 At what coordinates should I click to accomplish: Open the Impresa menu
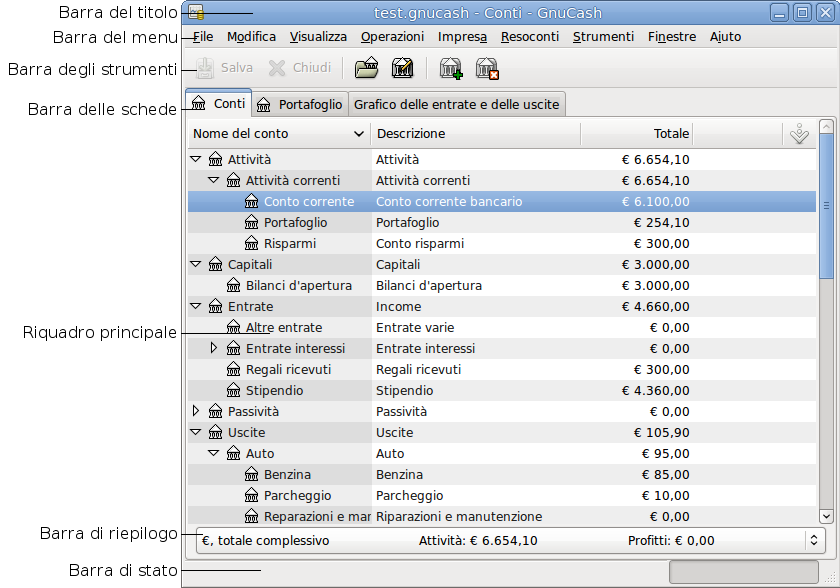(462, 37)
